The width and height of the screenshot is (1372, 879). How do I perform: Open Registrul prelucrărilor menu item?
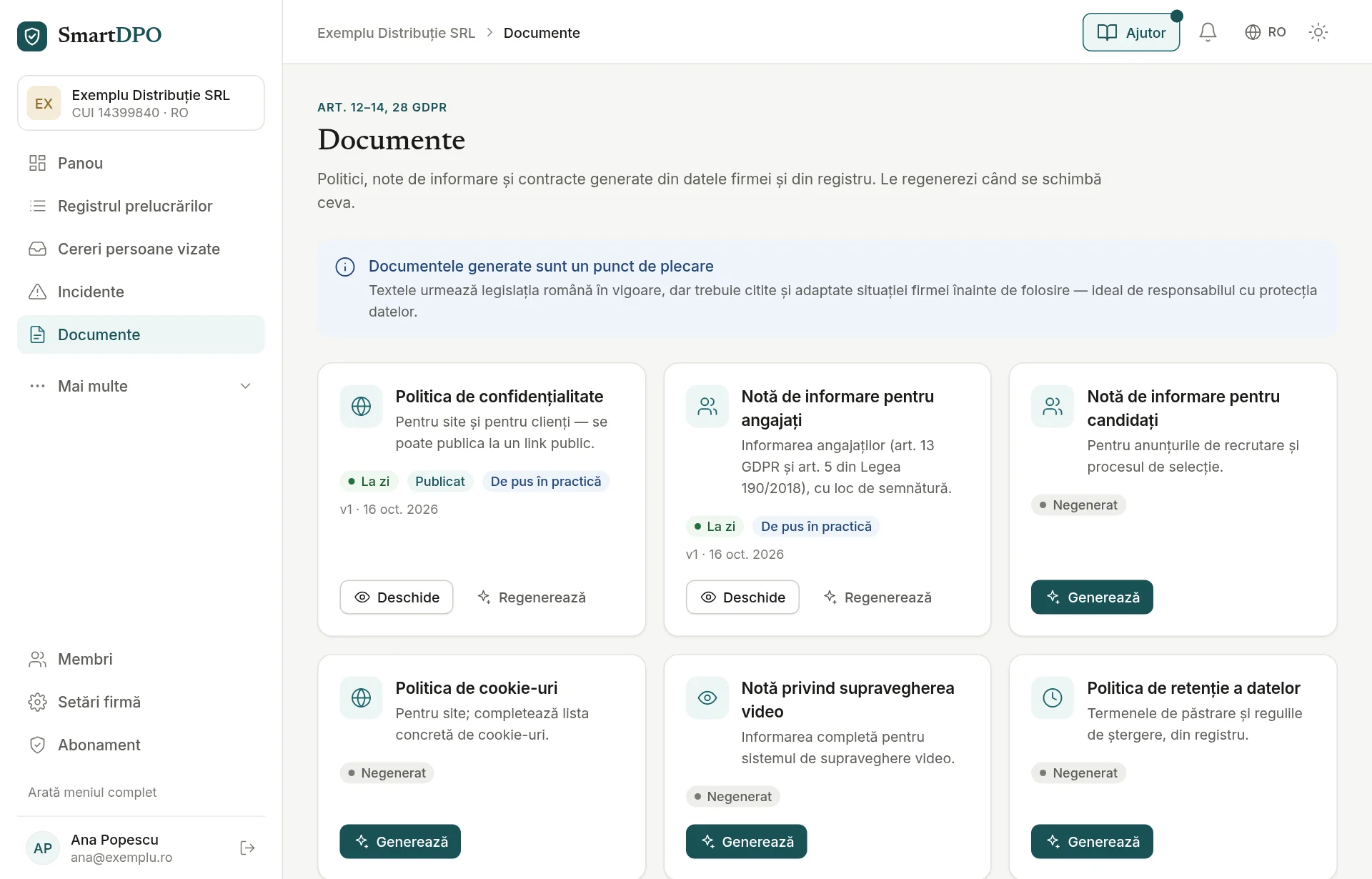[x=141, y=206]
